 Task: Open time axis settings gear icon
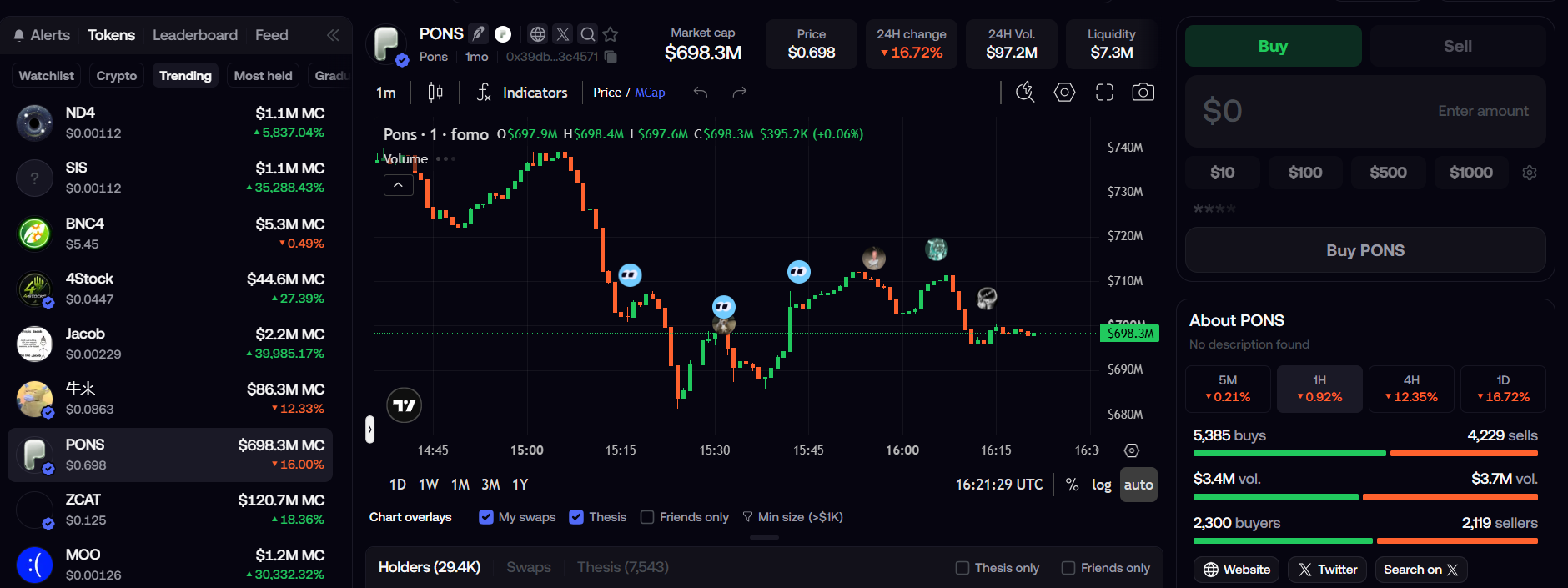(1132, 450)
